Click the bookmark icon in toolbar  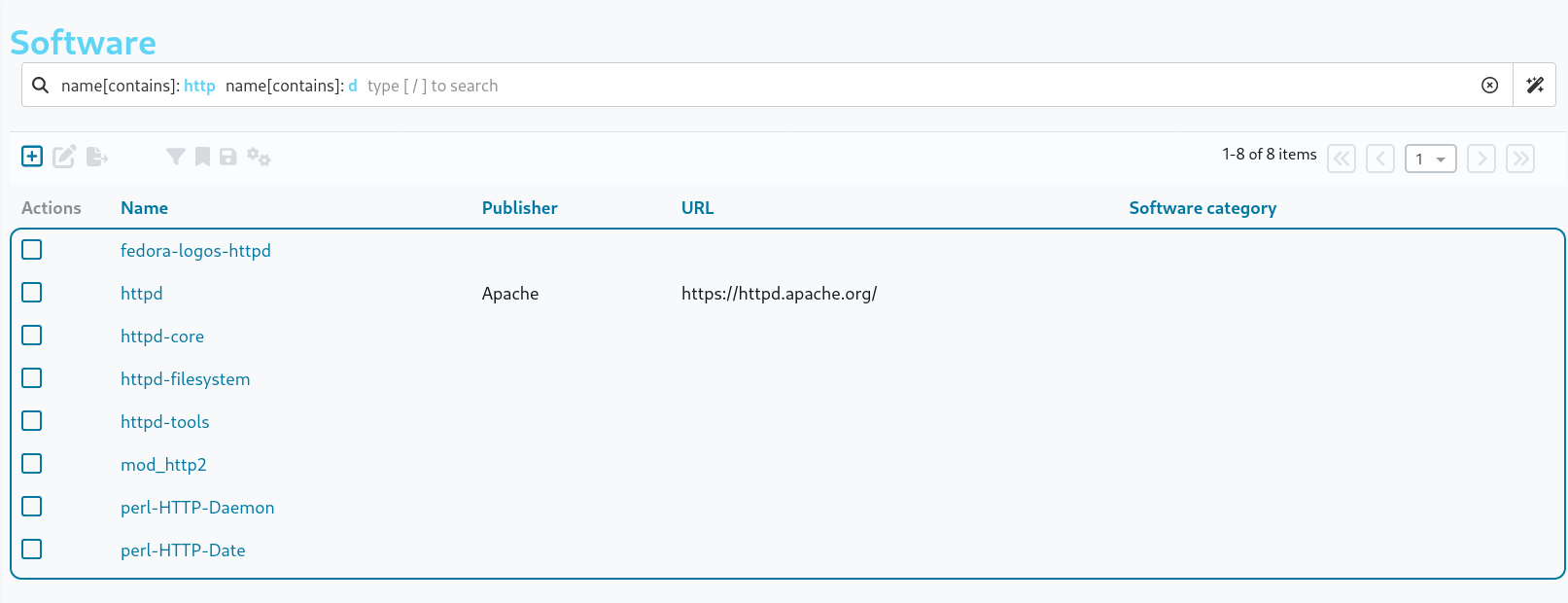tap(202, 157)
